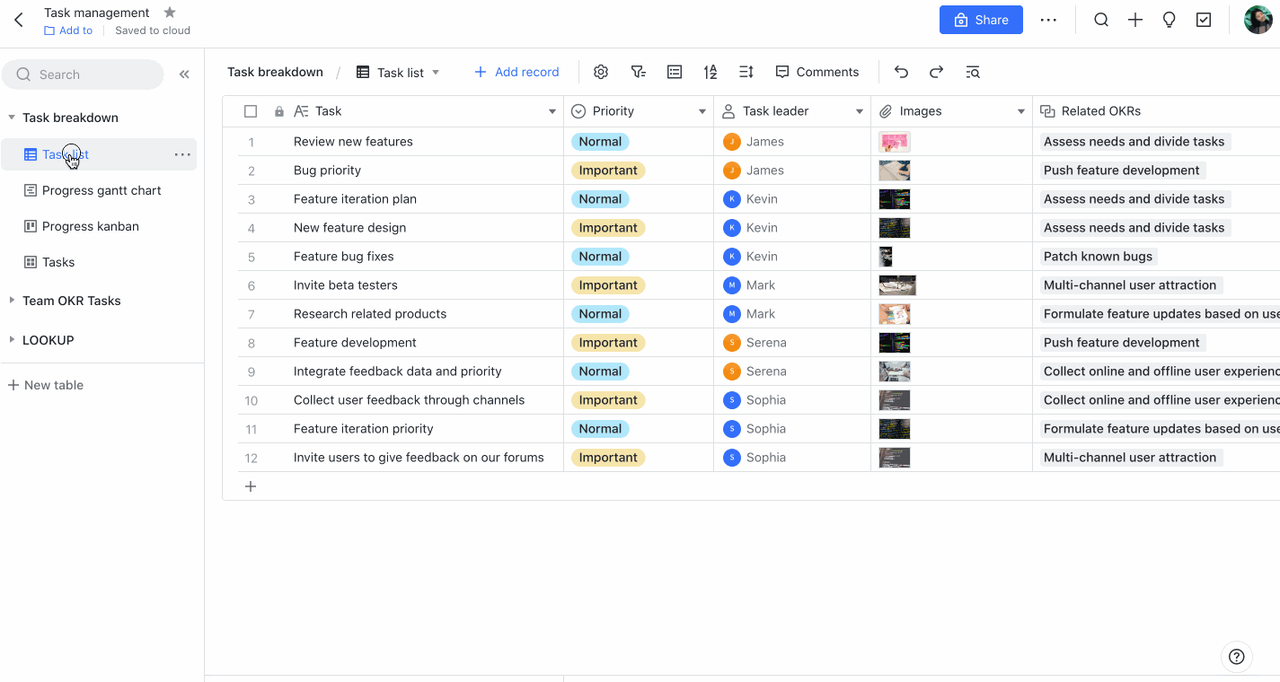Open the Progress gantt chart view
The width and height of the screenshot is (1280, 682).
[x=101, y=190]
